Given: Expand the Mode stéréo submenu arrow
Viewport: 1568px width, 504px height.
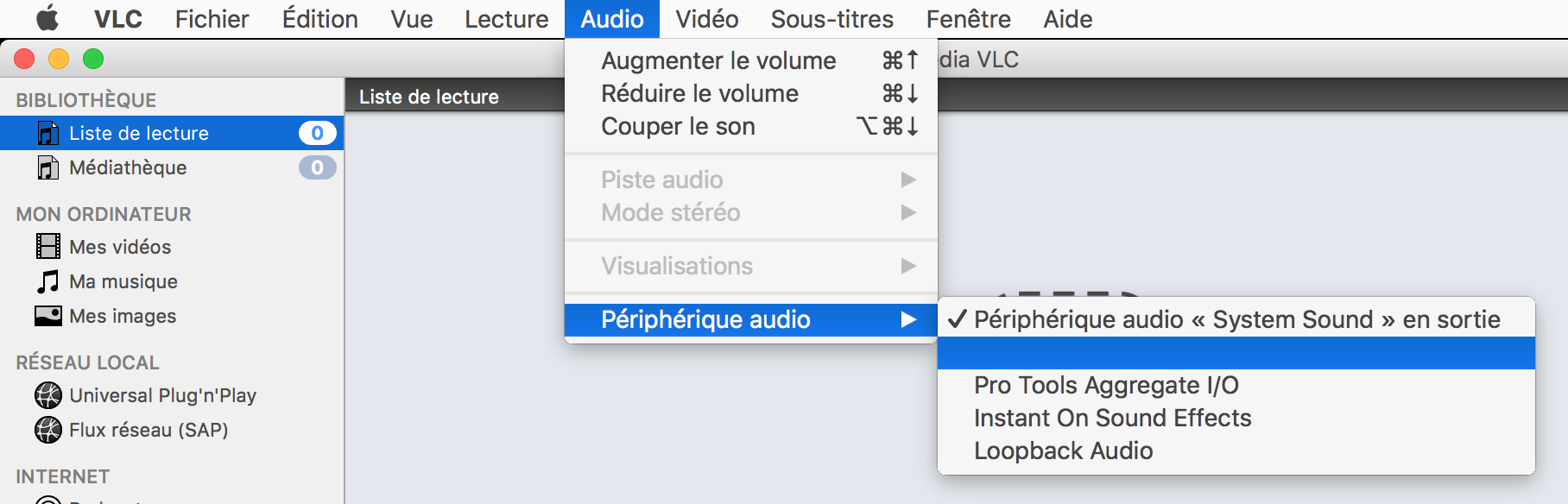Looking at the screenshot, I should [908, 212].
